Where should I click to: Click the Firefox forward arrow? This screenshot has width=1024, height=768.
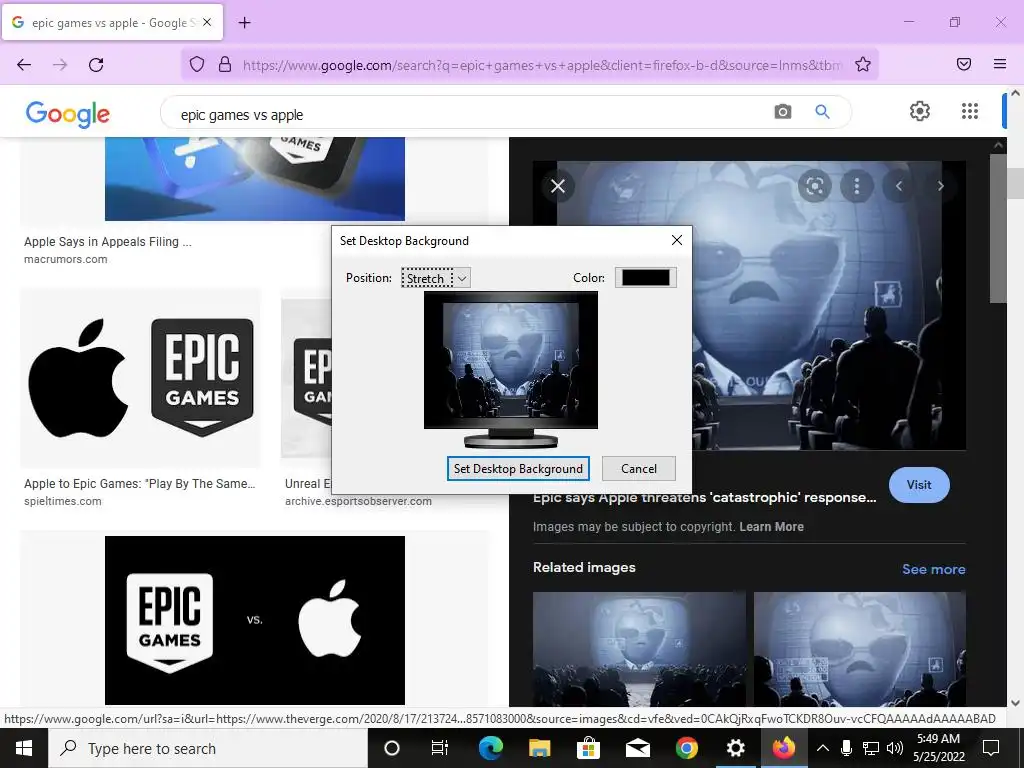click(60, 64)
